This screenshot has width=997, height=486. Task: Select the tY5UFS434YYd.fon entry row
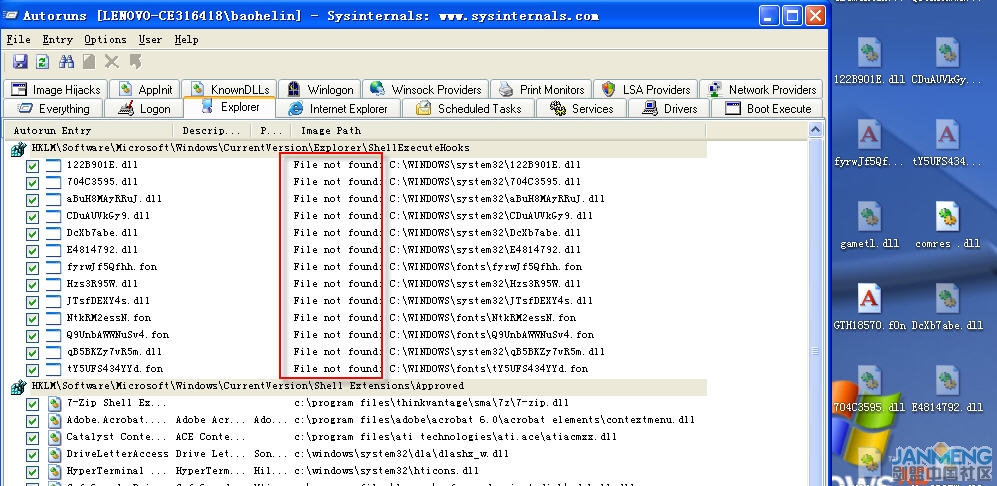click(x=356, y=369)
